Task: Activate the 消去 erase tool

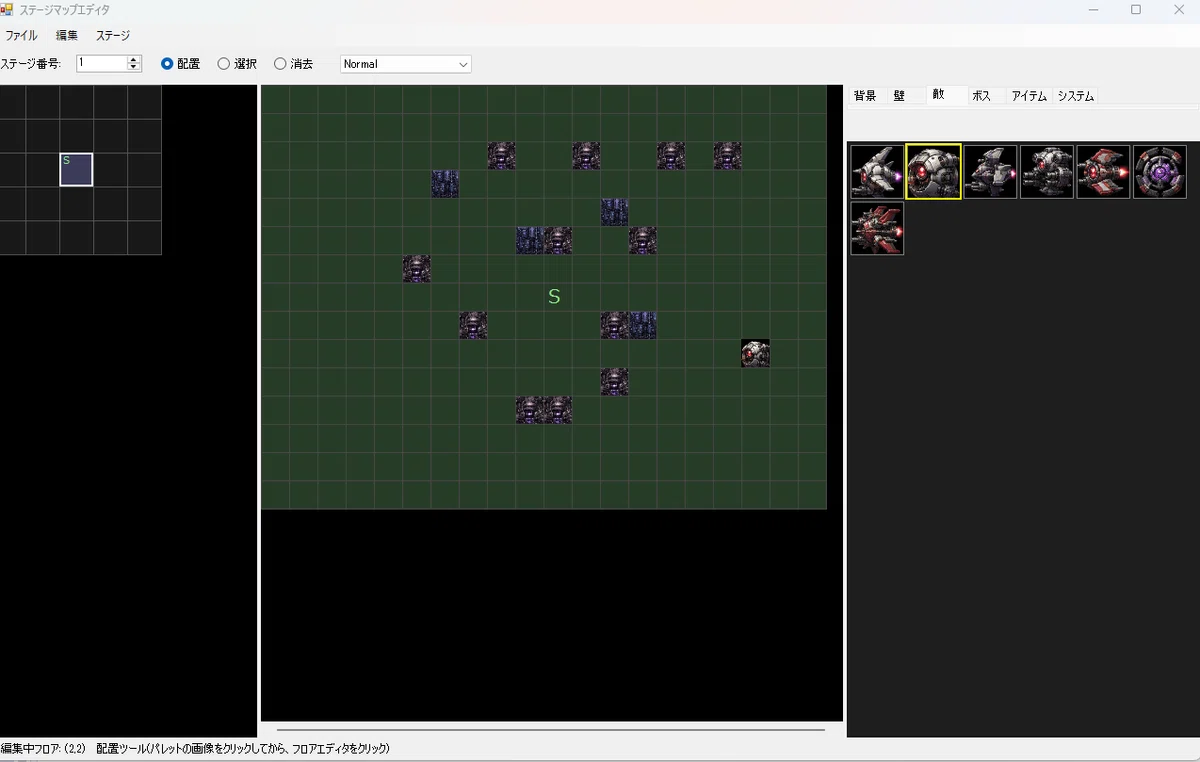Action: coord(293,64)
